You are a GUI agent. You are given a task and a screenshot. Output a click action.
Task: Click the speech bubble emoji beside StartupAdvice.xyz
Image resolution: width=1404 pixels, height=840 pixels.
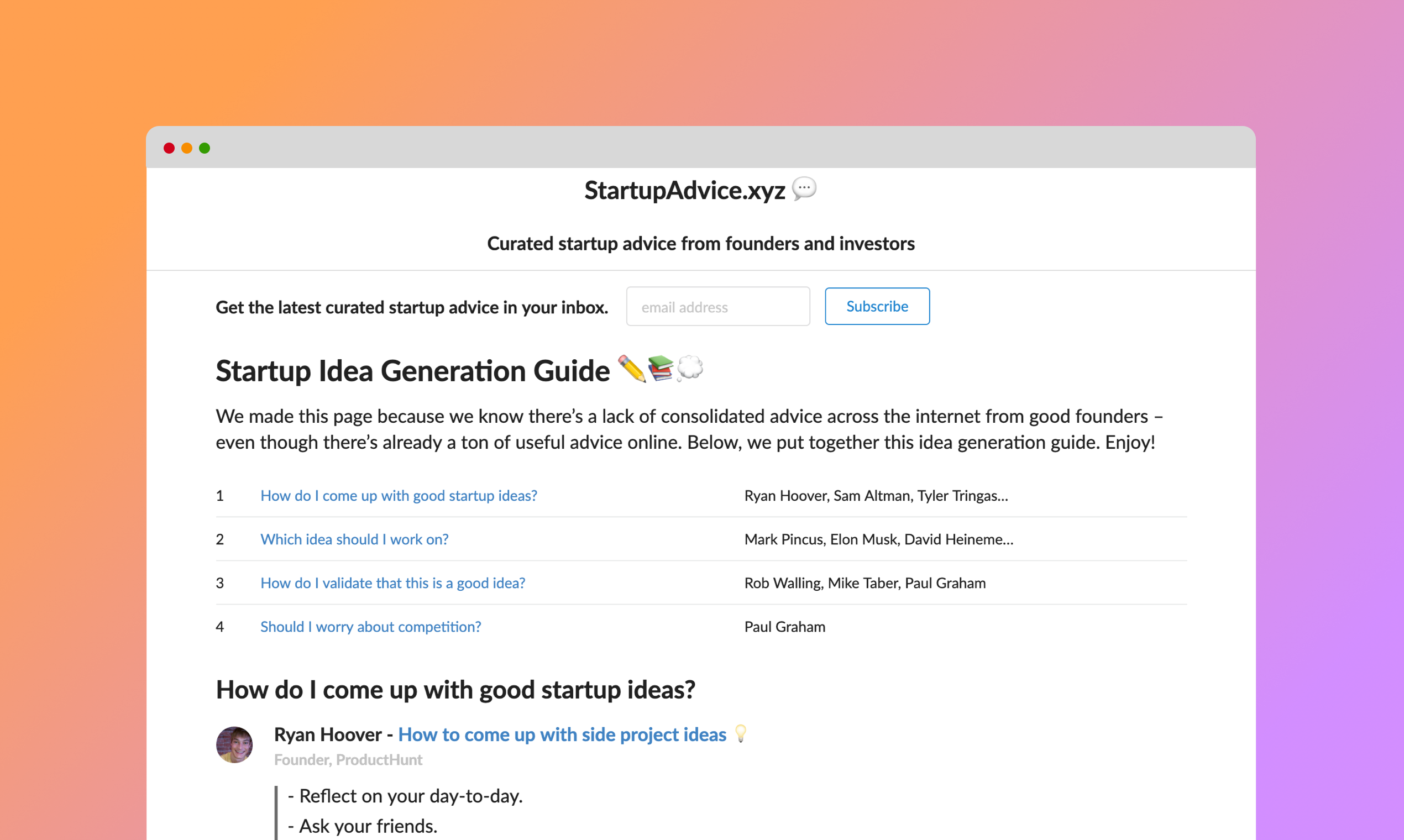coord(804,190)
